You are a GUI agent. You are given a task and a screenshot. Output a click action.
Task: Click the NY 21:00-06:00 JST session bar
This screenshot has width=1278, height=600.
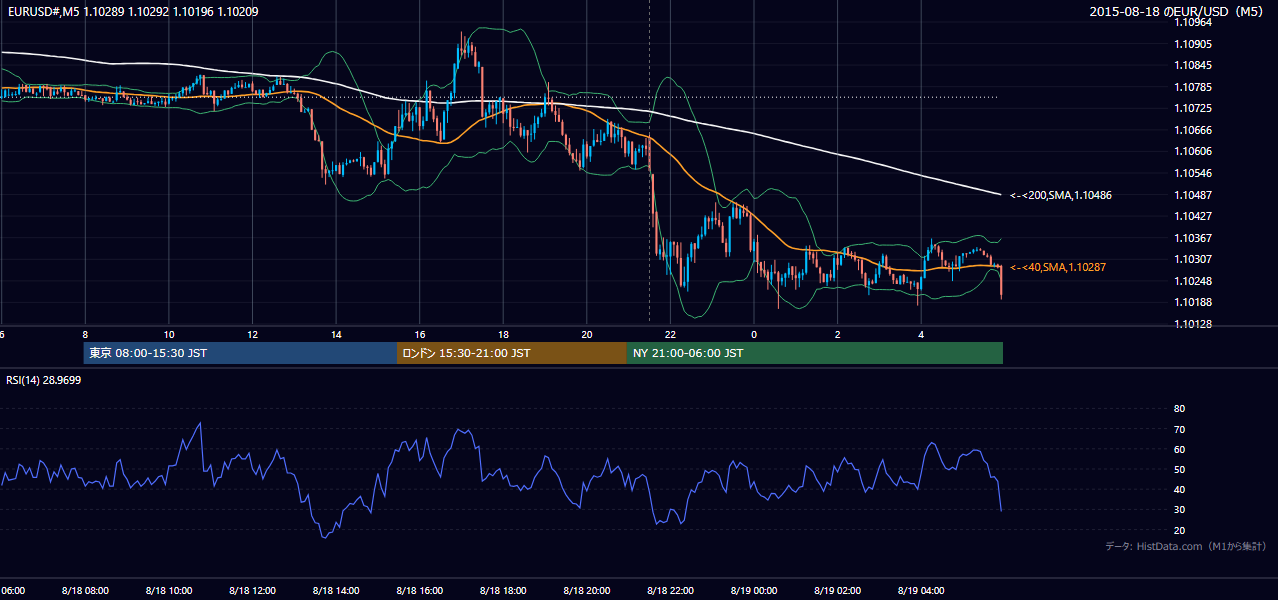pyautogui.click(x=815, y=353)
